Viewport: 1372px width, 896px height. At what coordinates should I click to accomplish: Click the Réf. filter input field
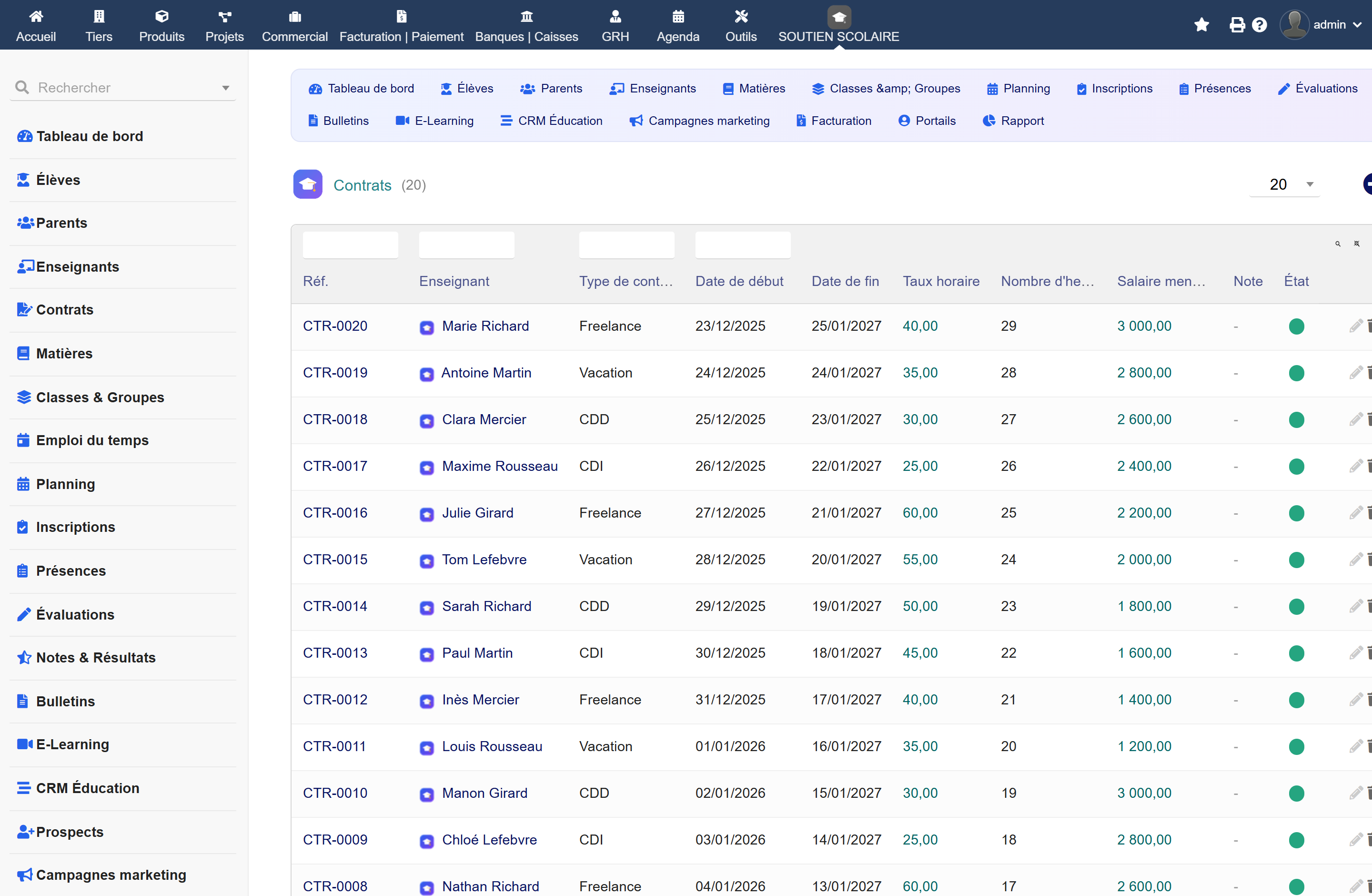point(351,245)
